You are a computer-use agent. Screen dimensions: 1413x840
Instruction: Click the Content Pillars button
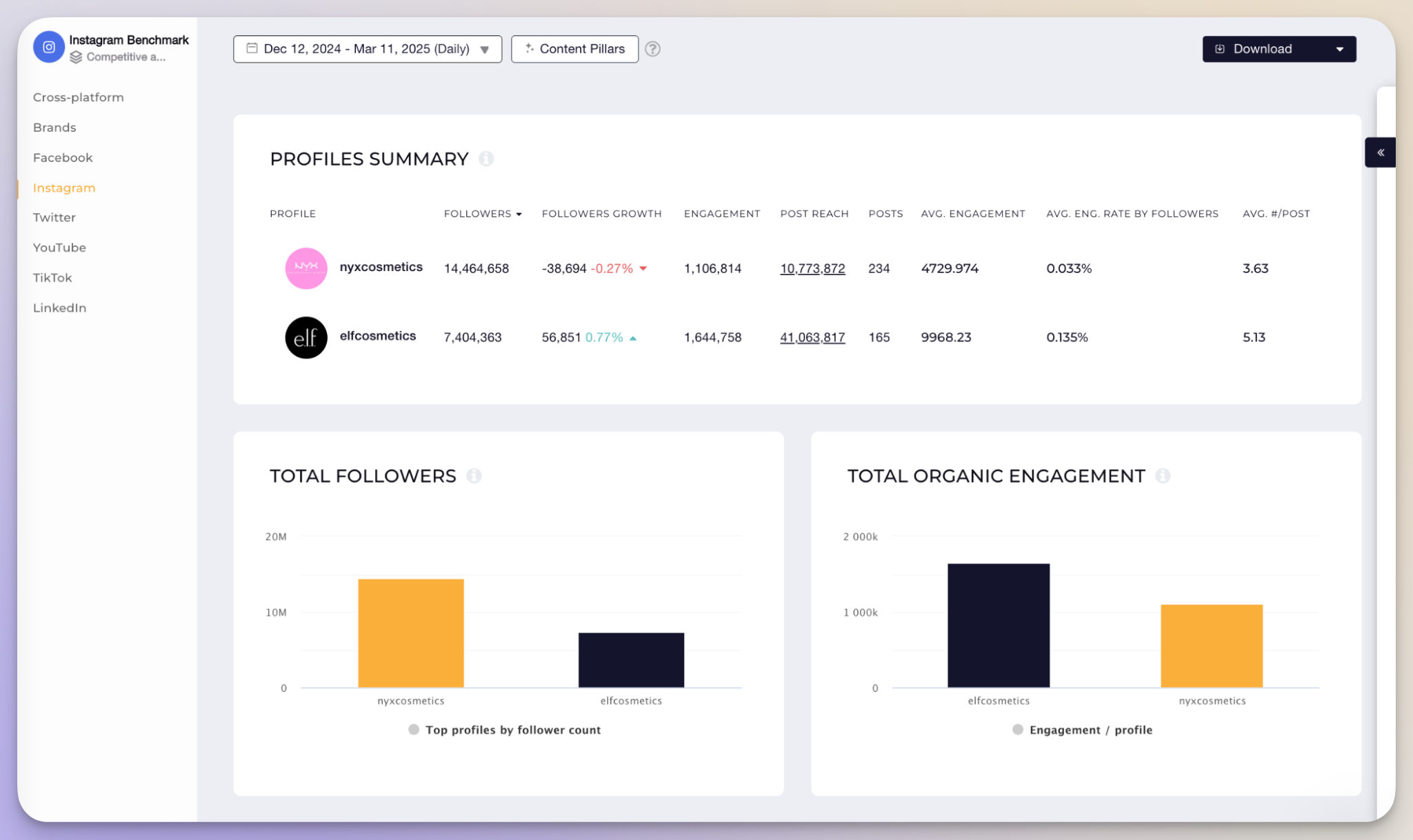(574, 49)
